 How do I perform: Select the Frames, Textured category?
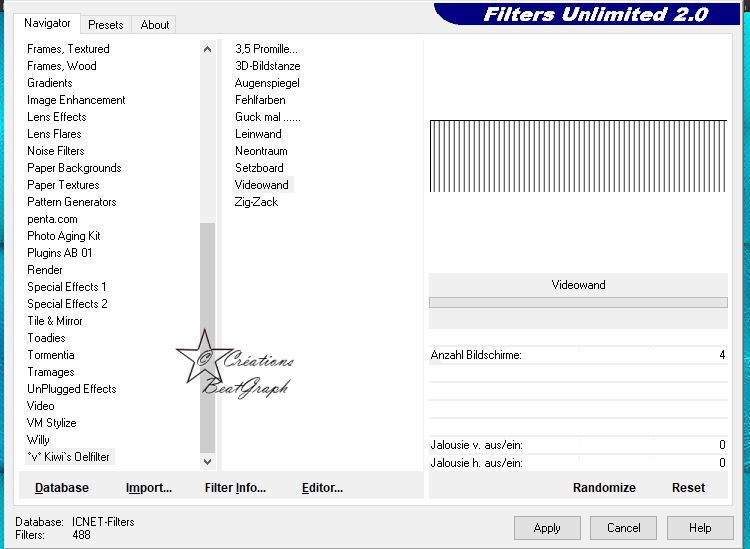(68, 49)
